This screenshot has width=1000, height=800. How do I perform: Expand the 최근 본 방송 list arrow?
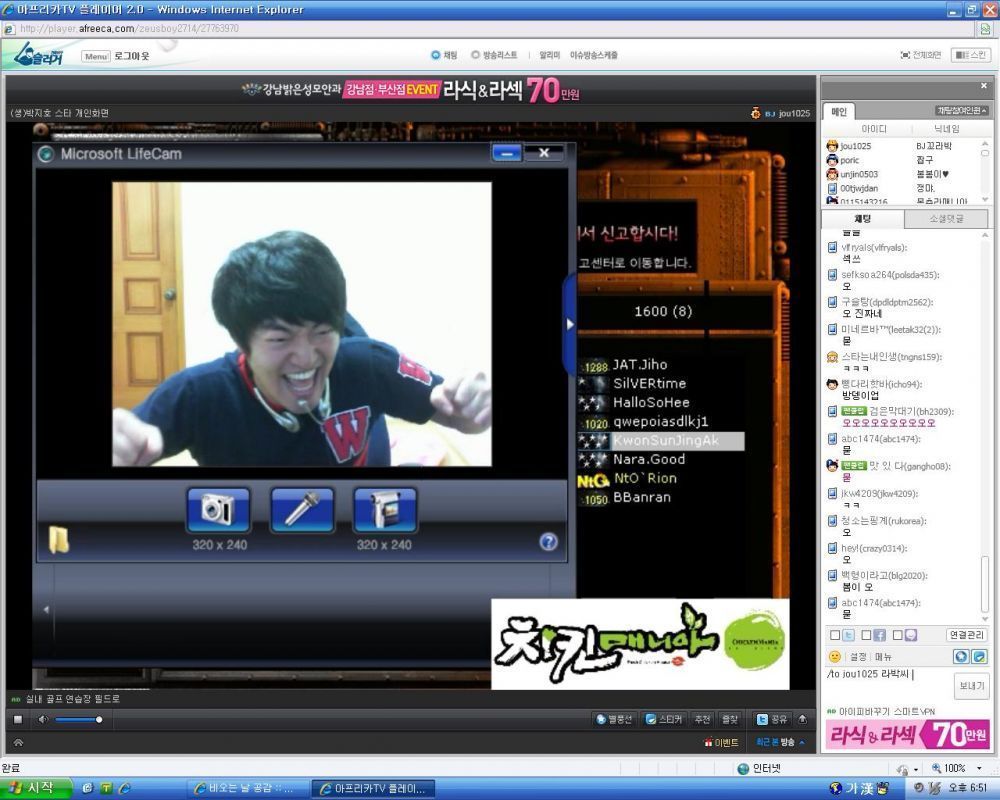click(802, 742)
